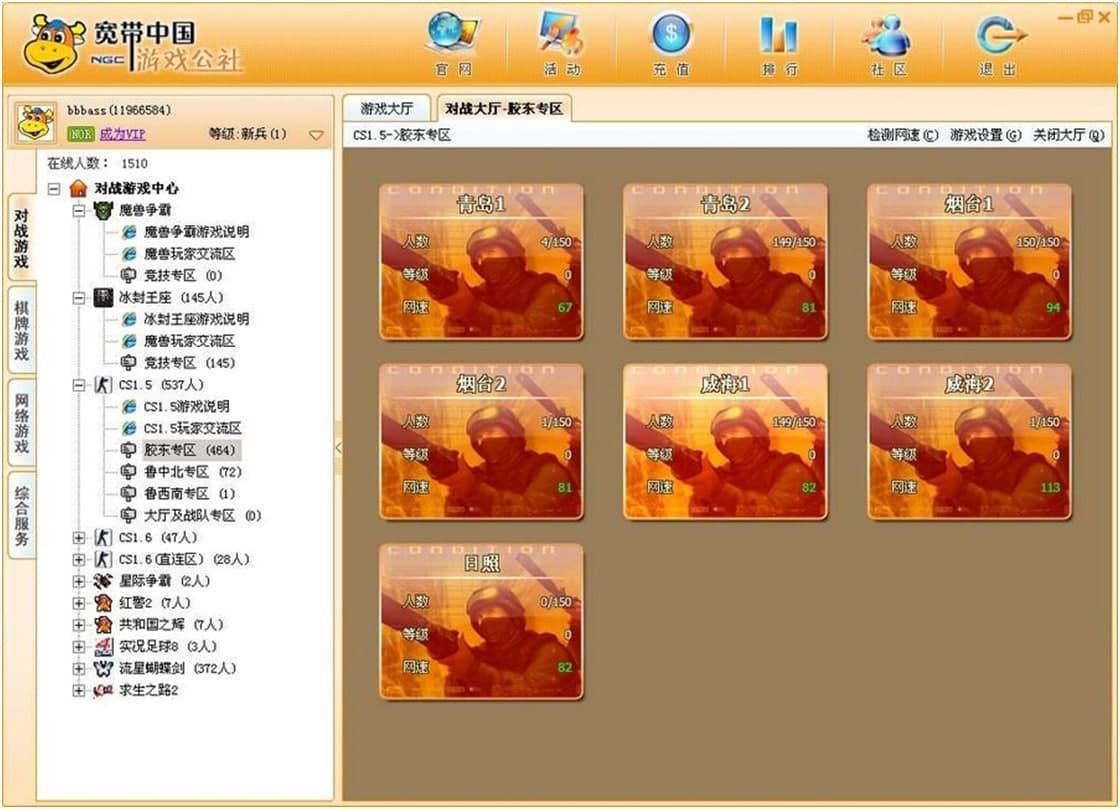The height and width of the screenshot is (809, 1120).
Task: Click icon next to 魔兽争霸游戏说明
Action: coord(129,232)
